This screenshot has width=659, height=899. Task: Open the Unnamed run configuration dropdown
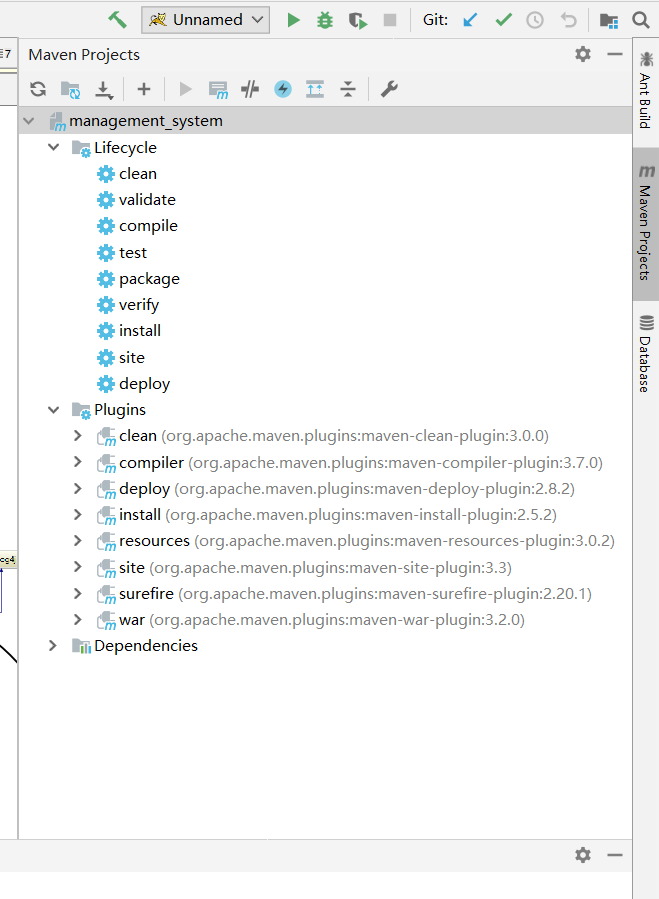205,20
